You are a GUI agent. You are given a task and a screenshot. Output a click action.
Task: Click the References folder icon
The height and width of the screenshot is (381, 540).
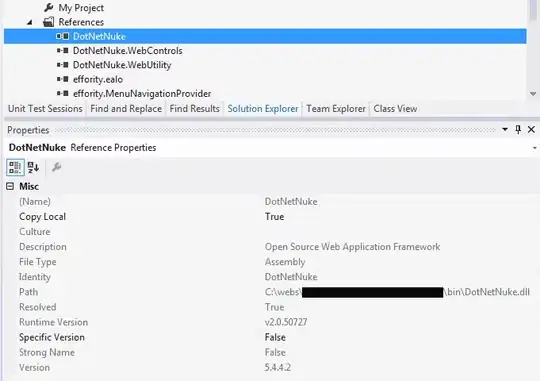coord(49,22)
